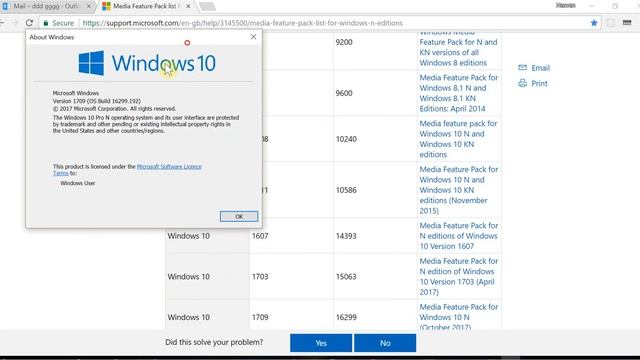Close the About Windows dialog
Viewport: 640px width, 360px height.
point(253,37)
